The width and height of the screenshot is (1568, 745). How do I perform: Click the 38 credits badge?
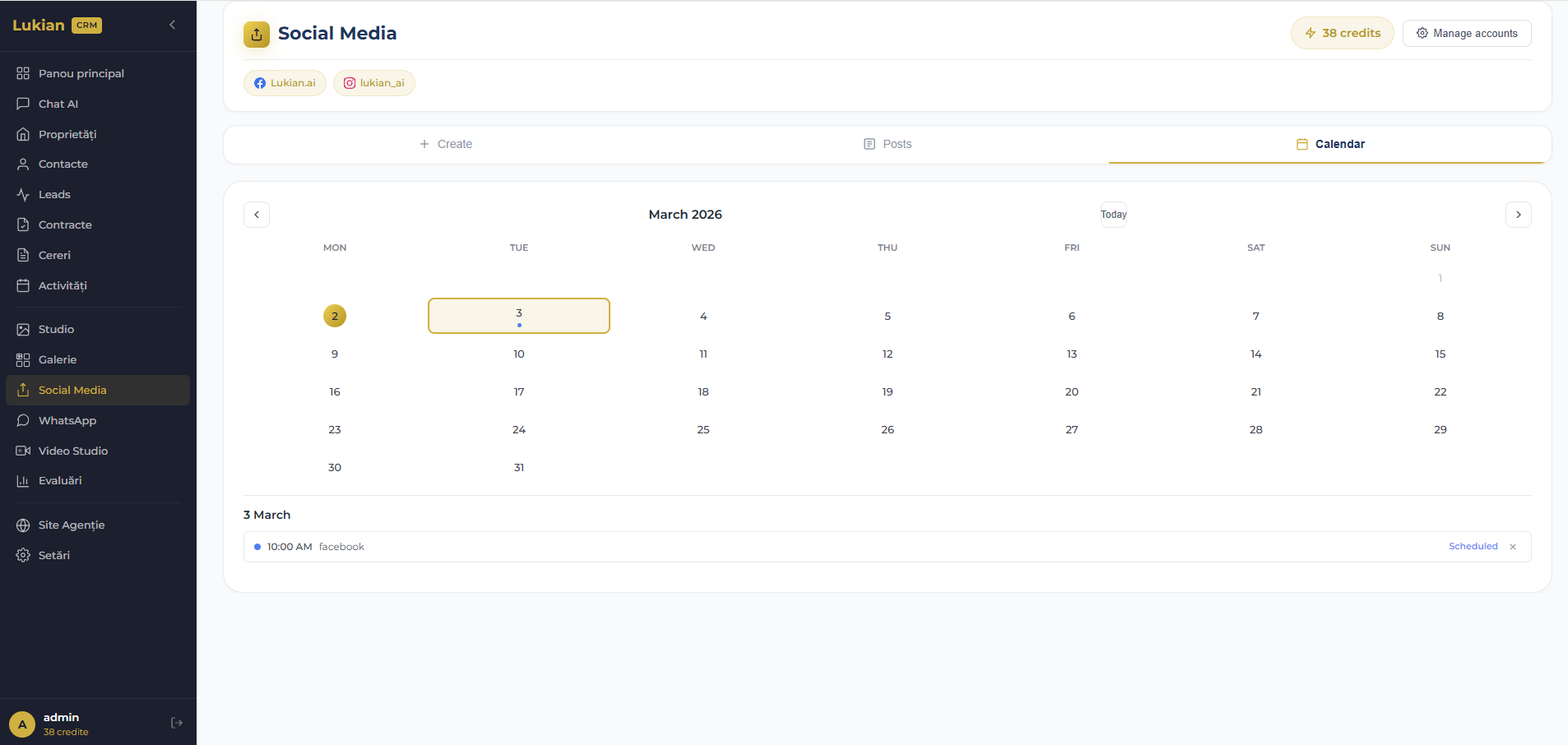click(x=1342, y=34)
